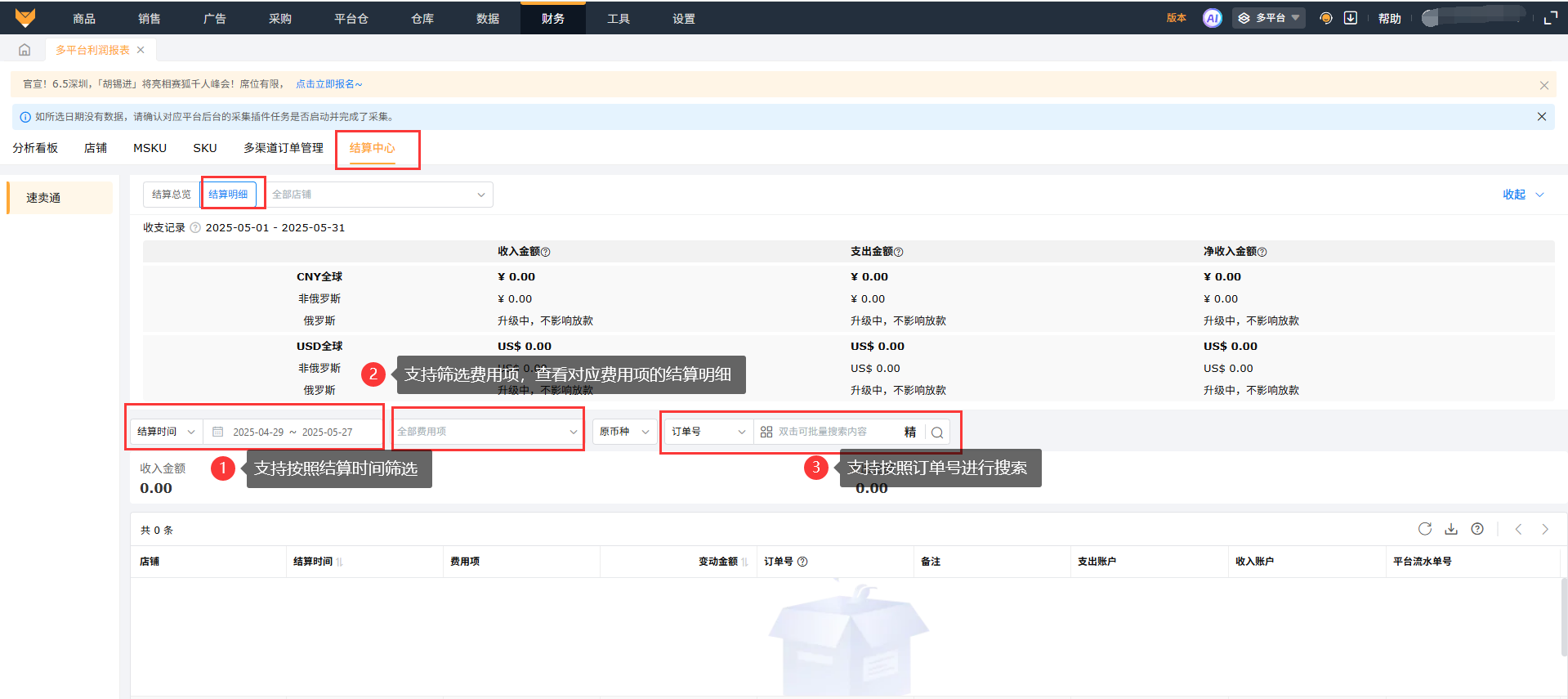Toggle the 精 exact match search option
The image size is (1568, 699).
point(910,432)
